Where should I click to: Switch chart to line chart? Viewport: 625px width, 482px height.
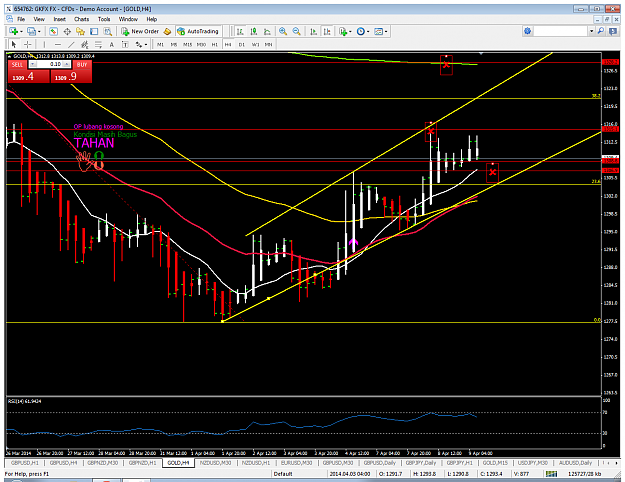click(267, 31)
